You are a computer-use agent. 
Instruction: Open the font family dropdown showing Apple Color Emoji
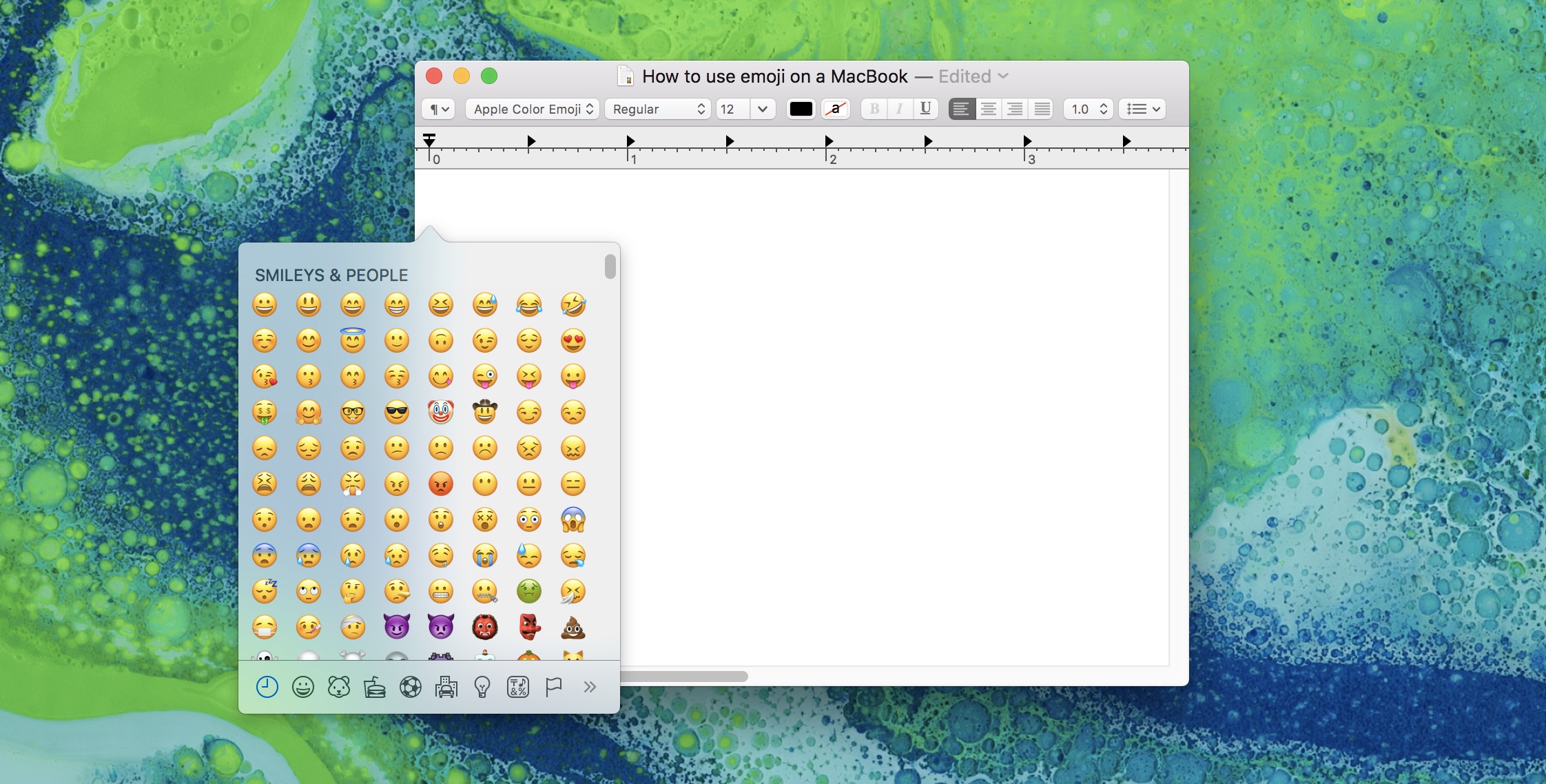point(531,109)
